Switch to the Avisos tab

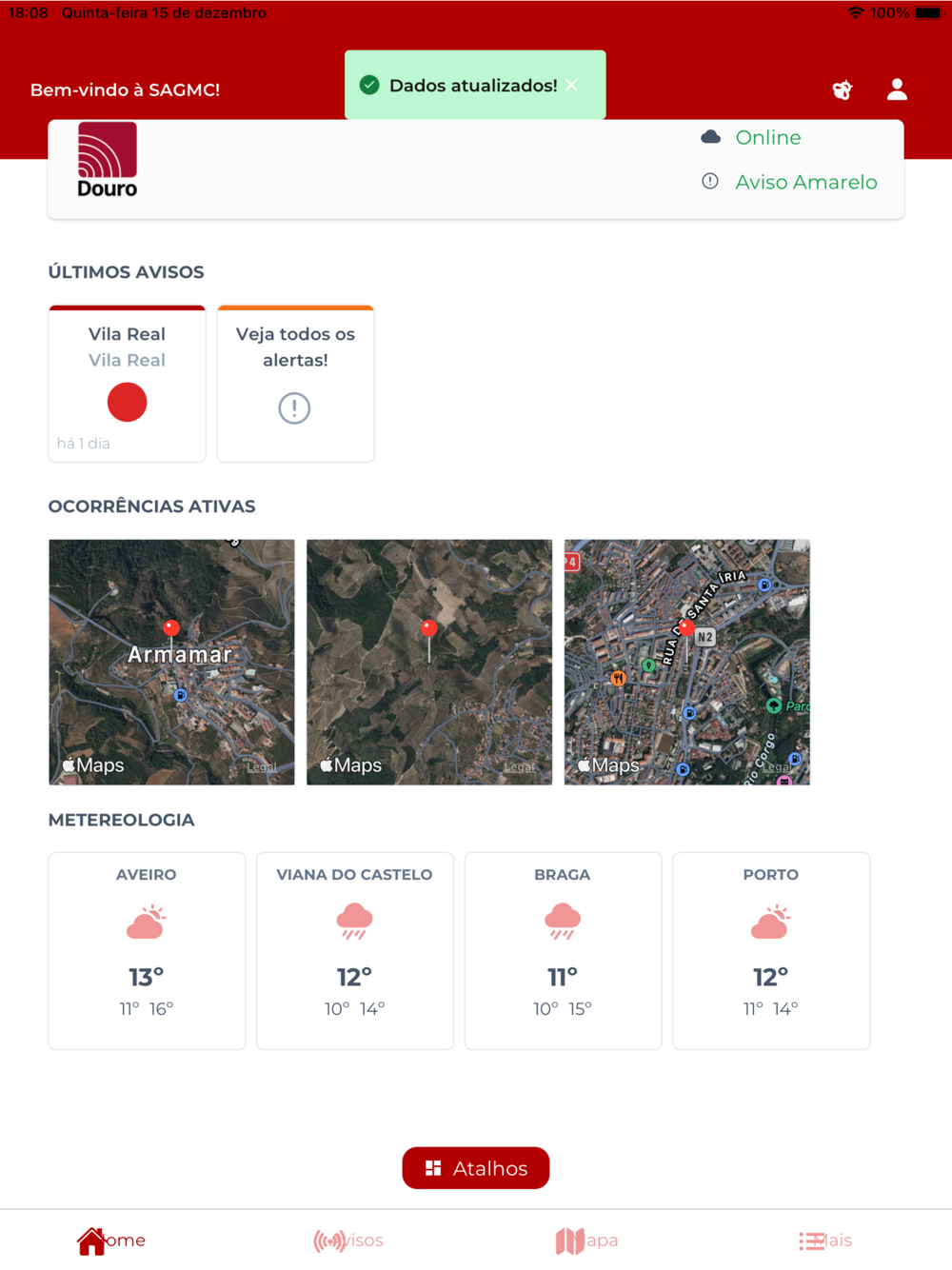point(348,1240)
